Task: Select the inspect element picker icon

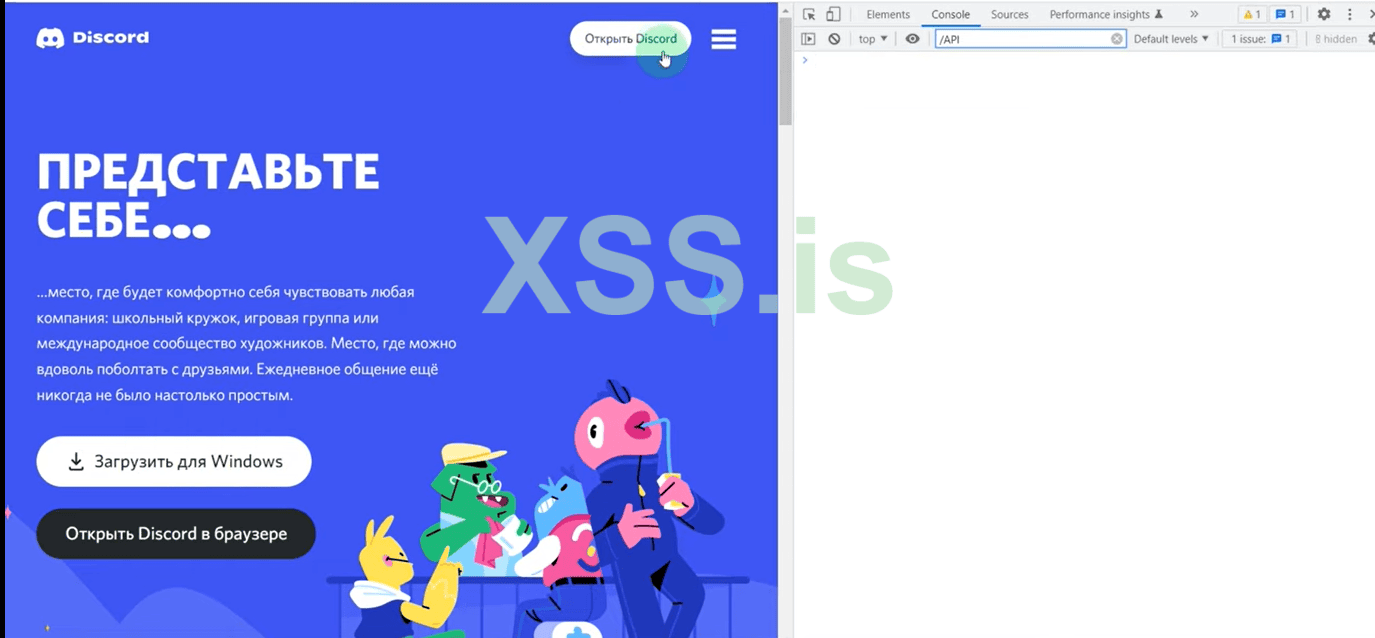Action: point(809,14)
